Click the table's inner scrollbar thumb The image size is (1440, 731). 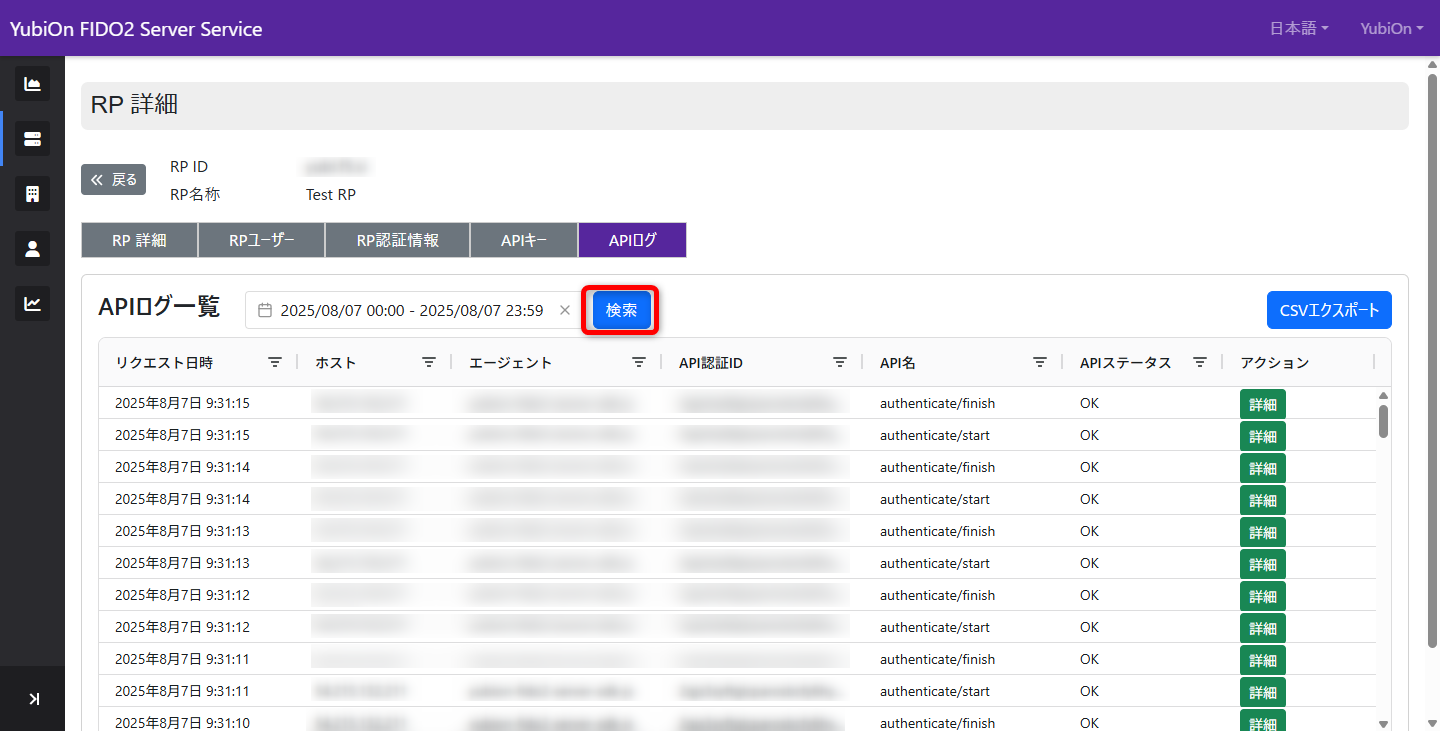[x=1383, y=421]
